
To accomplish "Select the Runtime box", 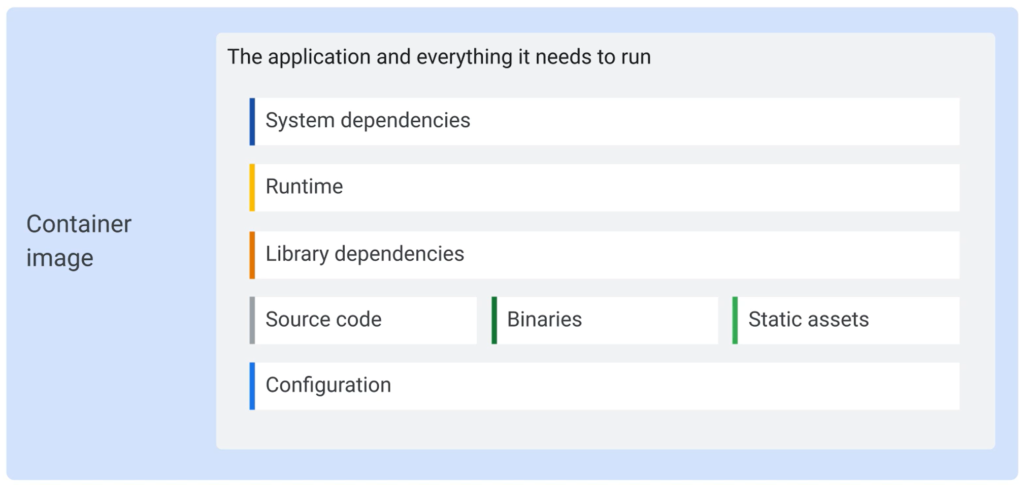I will click(605, 187).
